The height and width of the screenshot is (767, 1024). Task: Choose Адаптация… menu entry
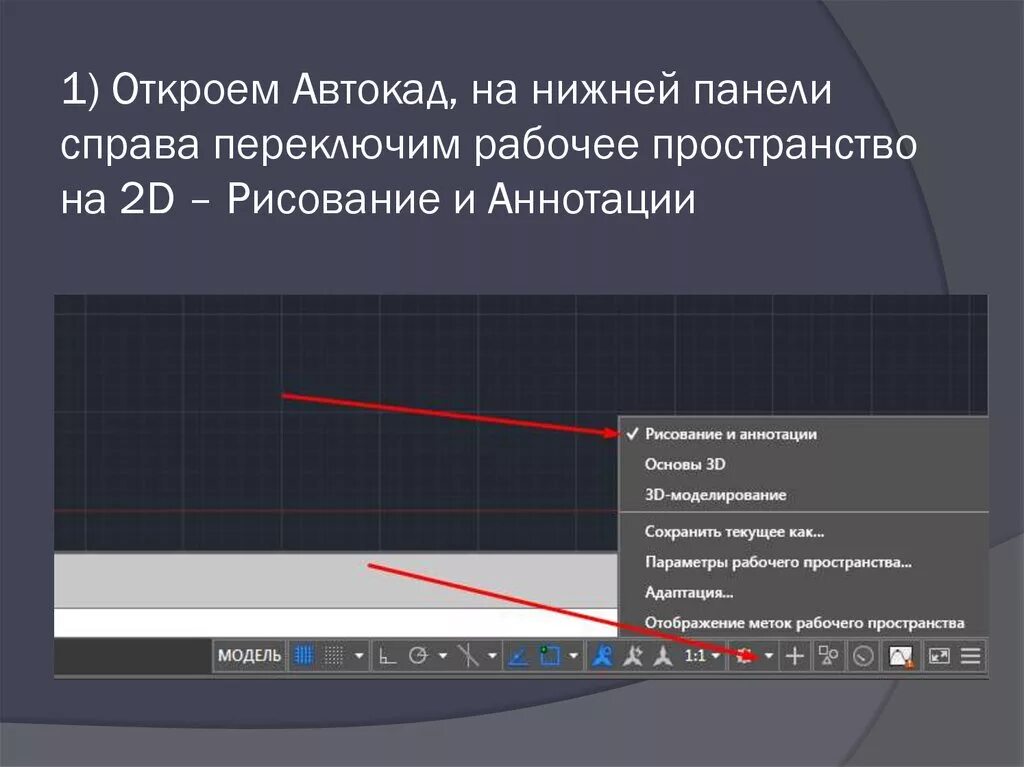point(803,593)
